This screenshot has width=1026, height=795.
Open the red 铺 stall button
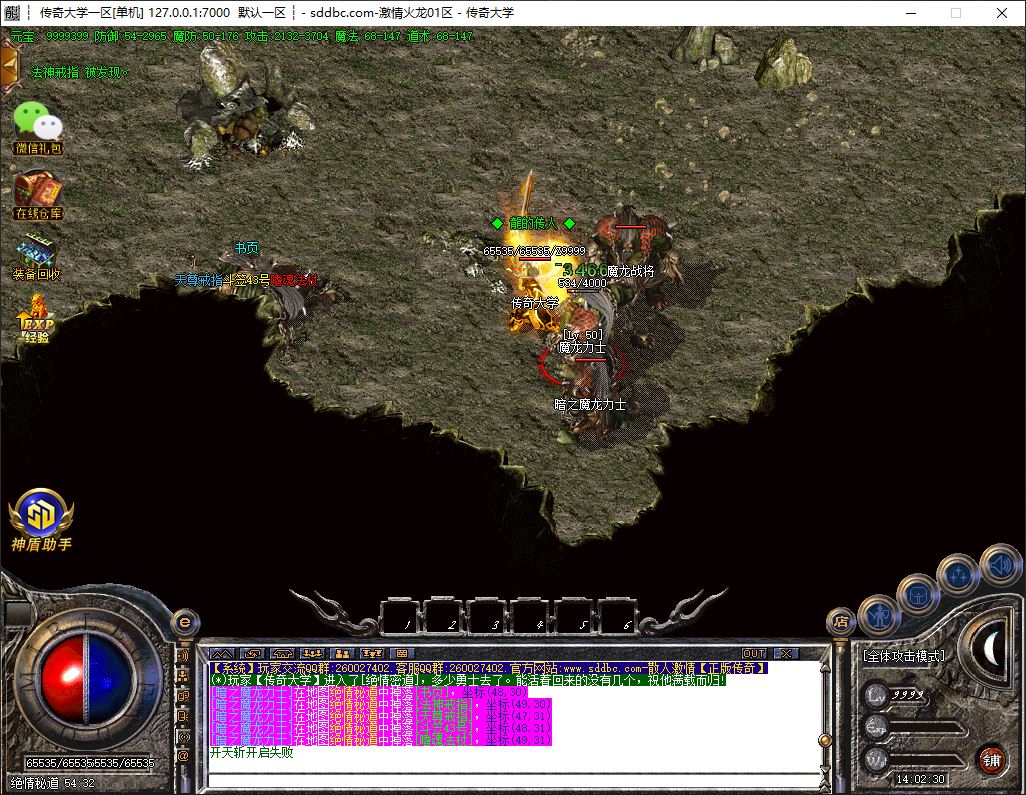tap(992, 760)
